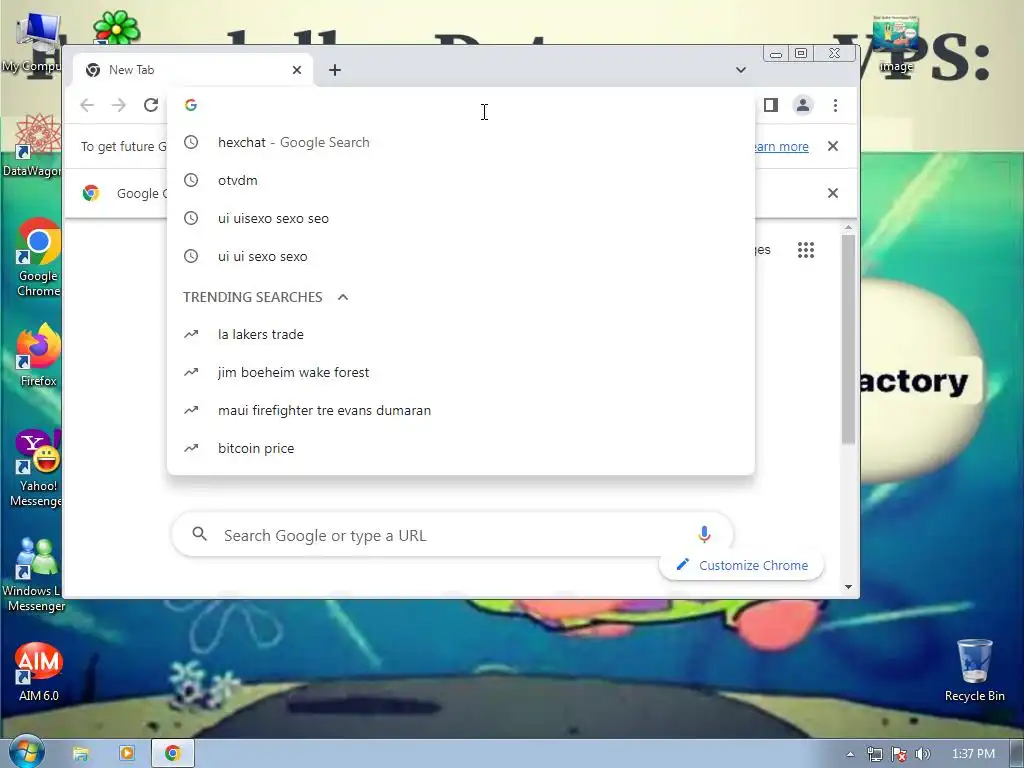Open the Windows Live Messenger desktop icon
Screen dimensions: 1024x768
(34, 575)
